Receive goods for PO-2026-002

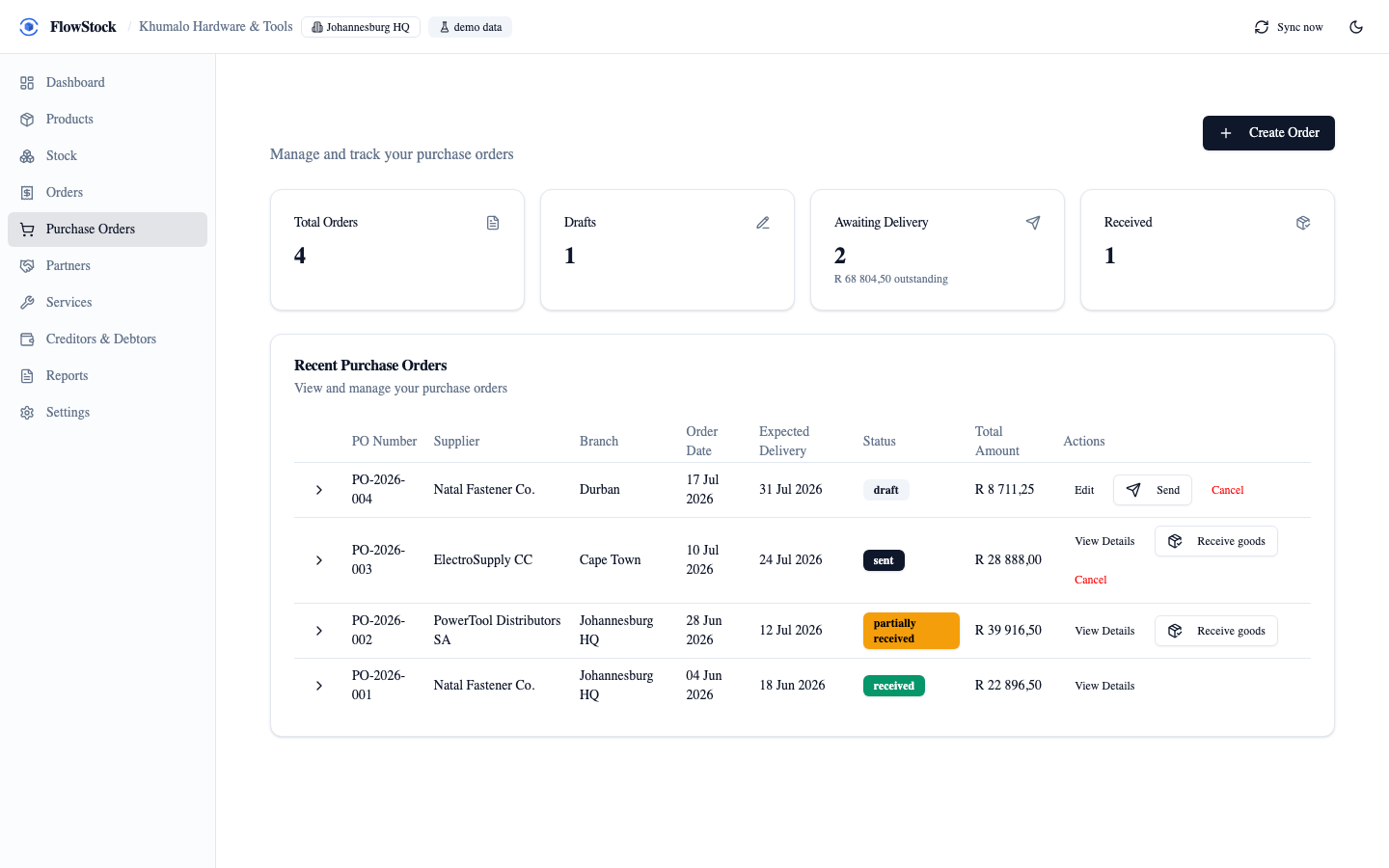1216,631
